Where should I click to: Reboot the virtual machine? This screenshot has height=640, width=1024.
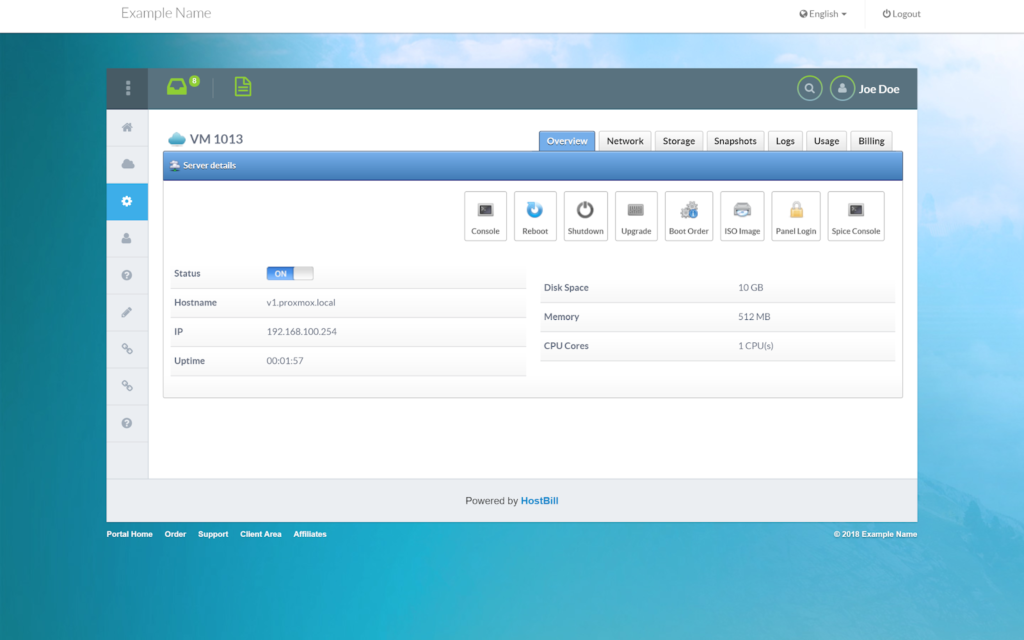tap(535, 216)
